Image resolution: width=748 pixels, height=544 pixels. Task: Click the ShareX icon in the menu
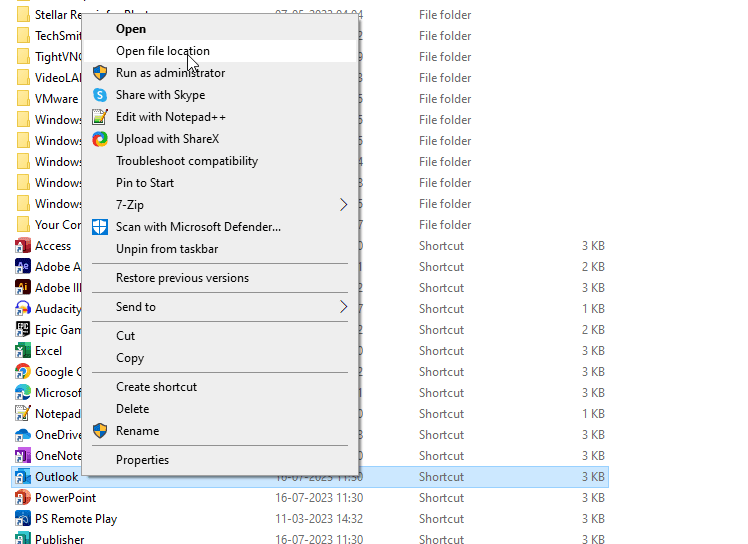pos(100,138)
